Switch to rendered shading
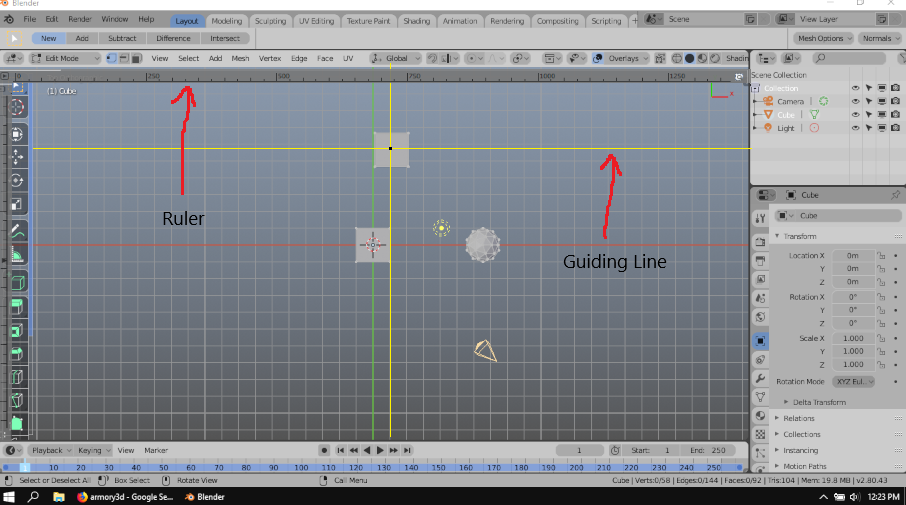Screen dimensions: 906x505 point(715,58)
